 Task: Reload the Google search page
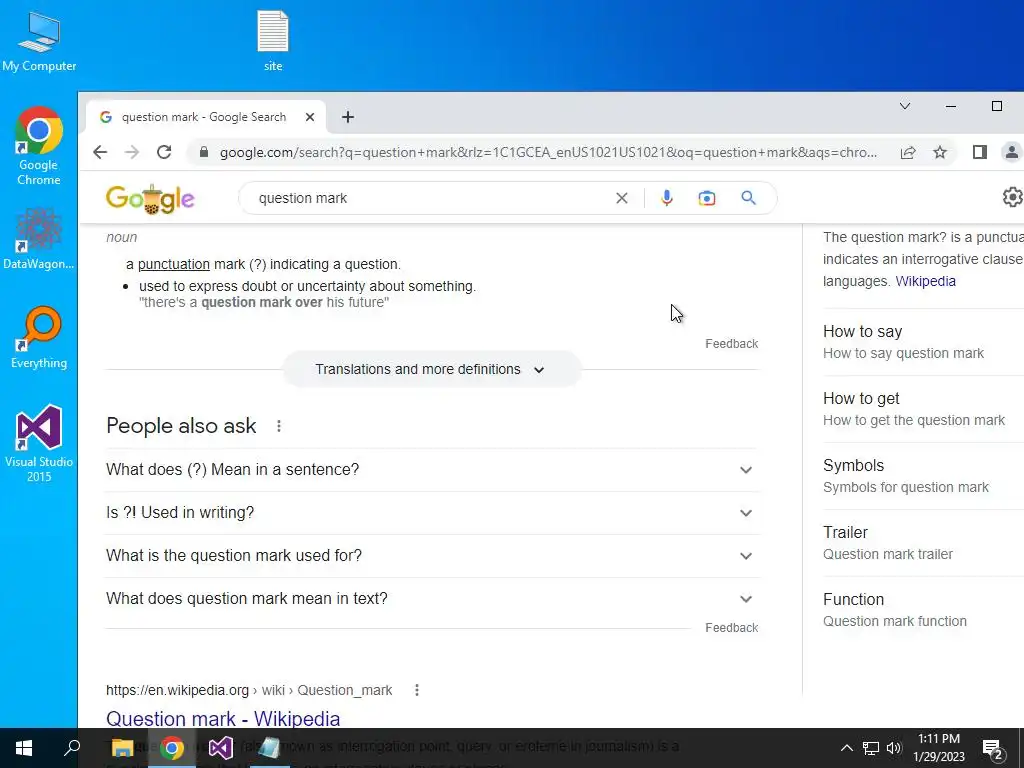[x=164, y=152]
